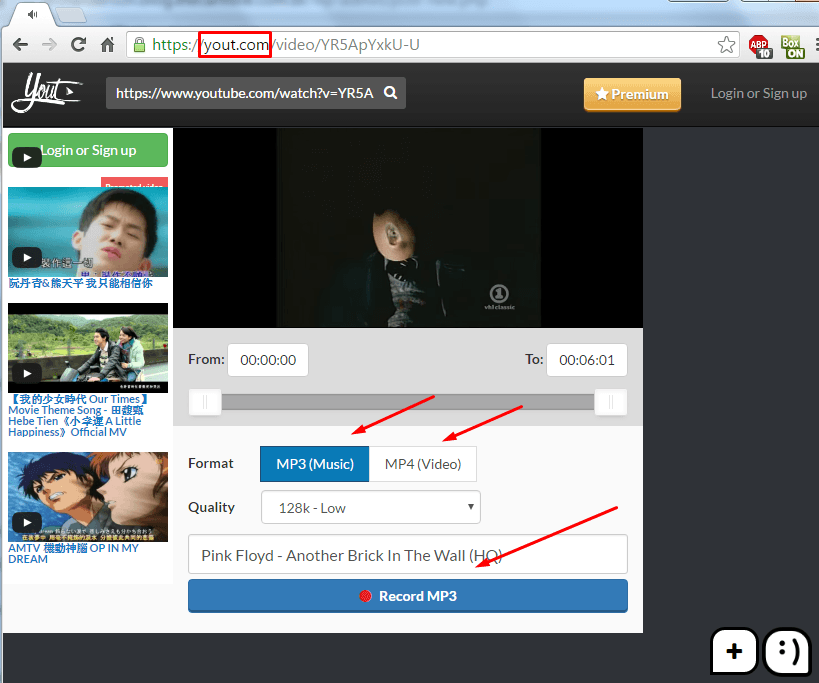
Task: Click play icon on Login or Sign up banner
Action: (27, 158)
